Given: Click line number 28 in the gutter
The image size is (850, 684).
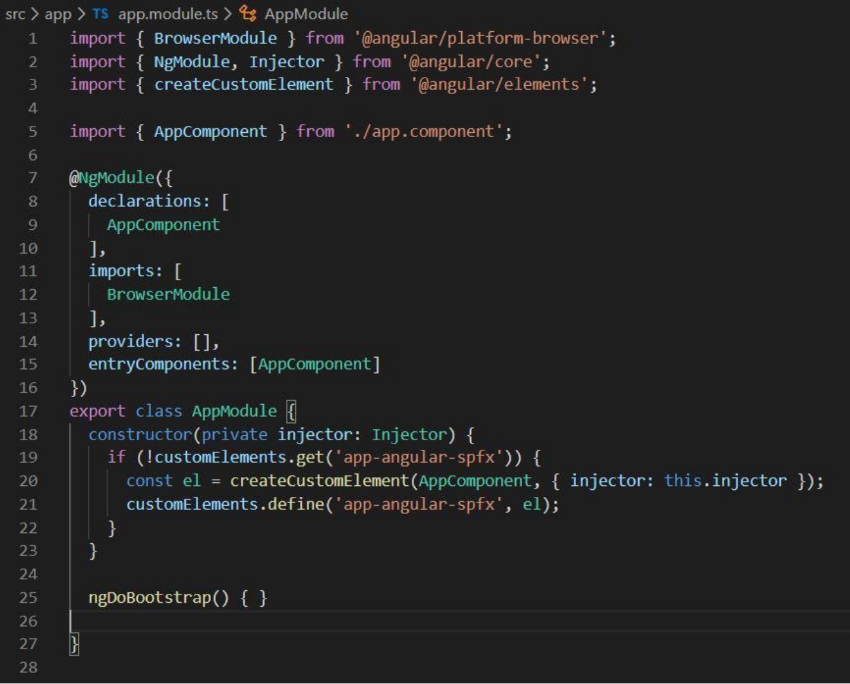Looking at the screenshot, I should coord(28,668).
